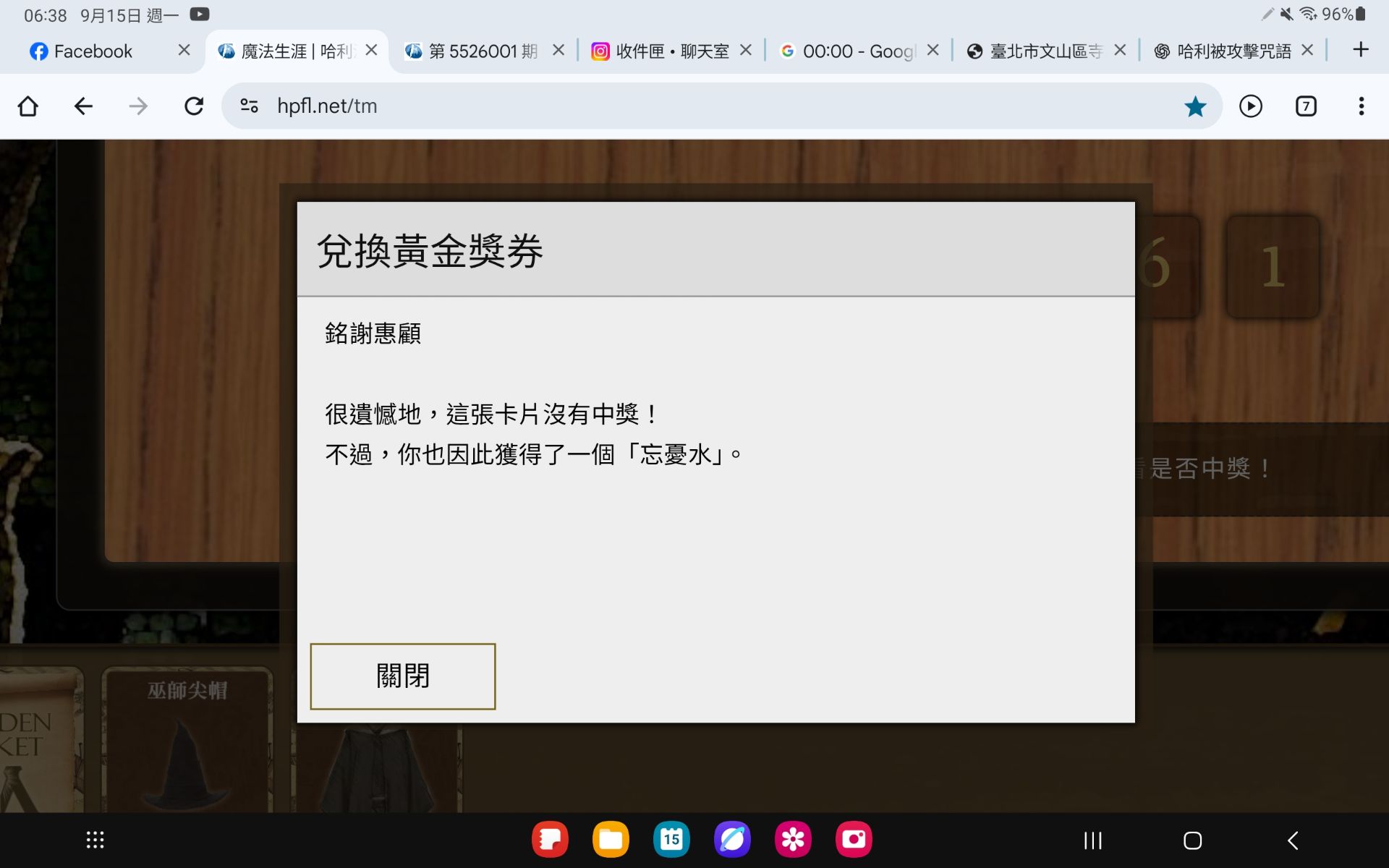The width and height of the screenshot is (1389, 868).
Task: Click the 關閉 button in the dialog
Action: pyautogui.click(x=402, y=676)
